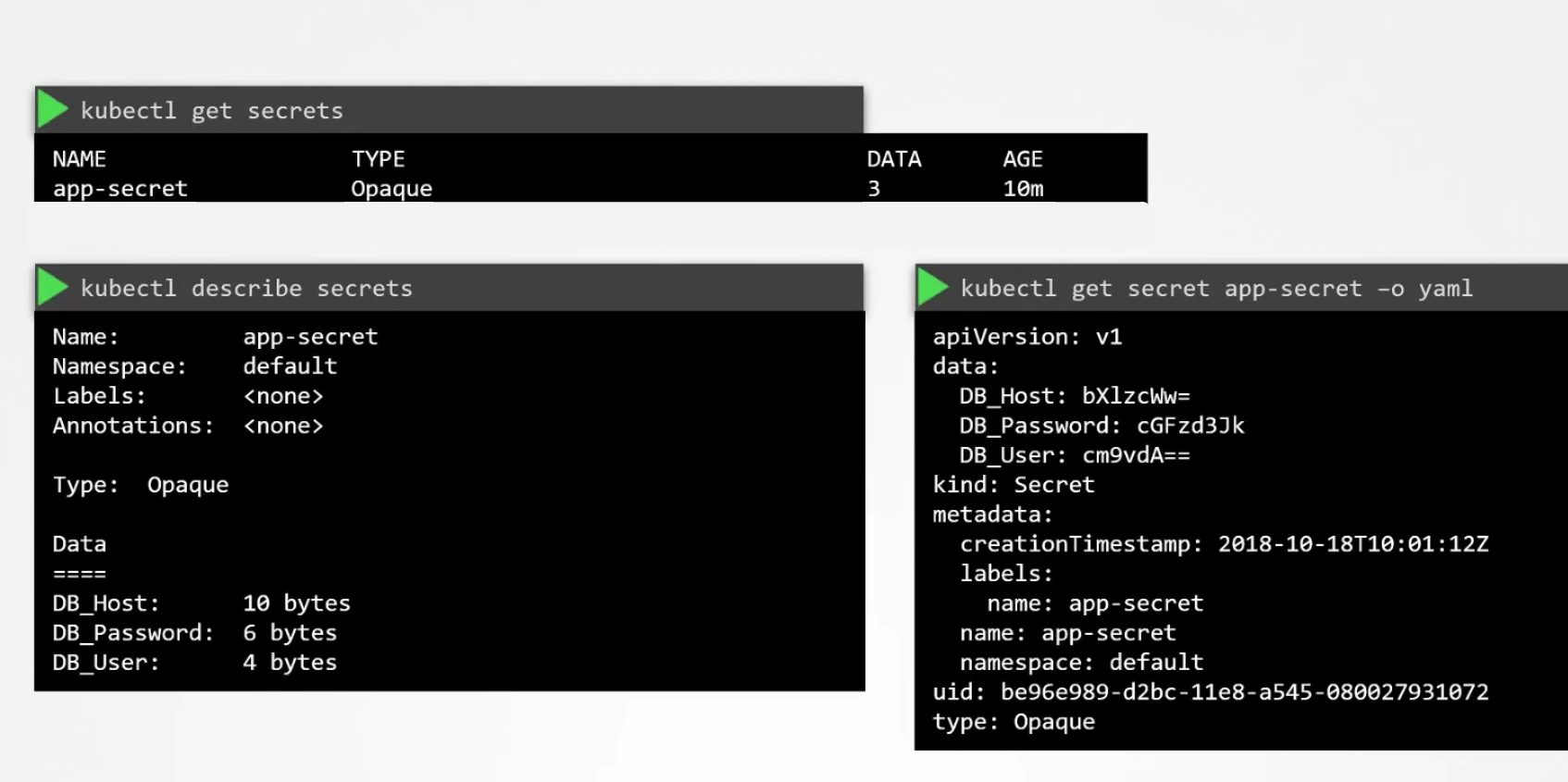Viewport: 1568px width, 782px height.
Task: Click the encoded DB_Password value cGFzd3Jk
Action: point(1190,426)
